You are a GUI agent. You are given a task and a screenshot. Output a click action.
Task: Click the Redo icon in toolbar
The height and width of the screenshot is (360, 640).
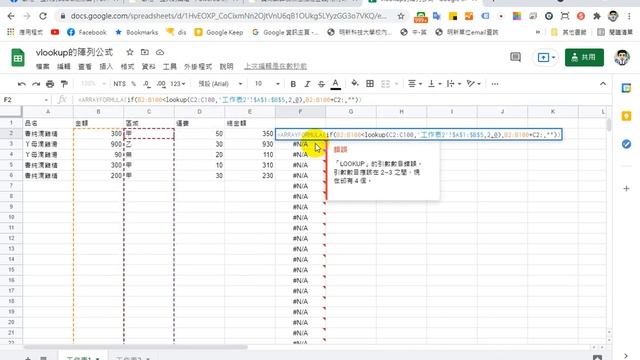coord(36,84)
